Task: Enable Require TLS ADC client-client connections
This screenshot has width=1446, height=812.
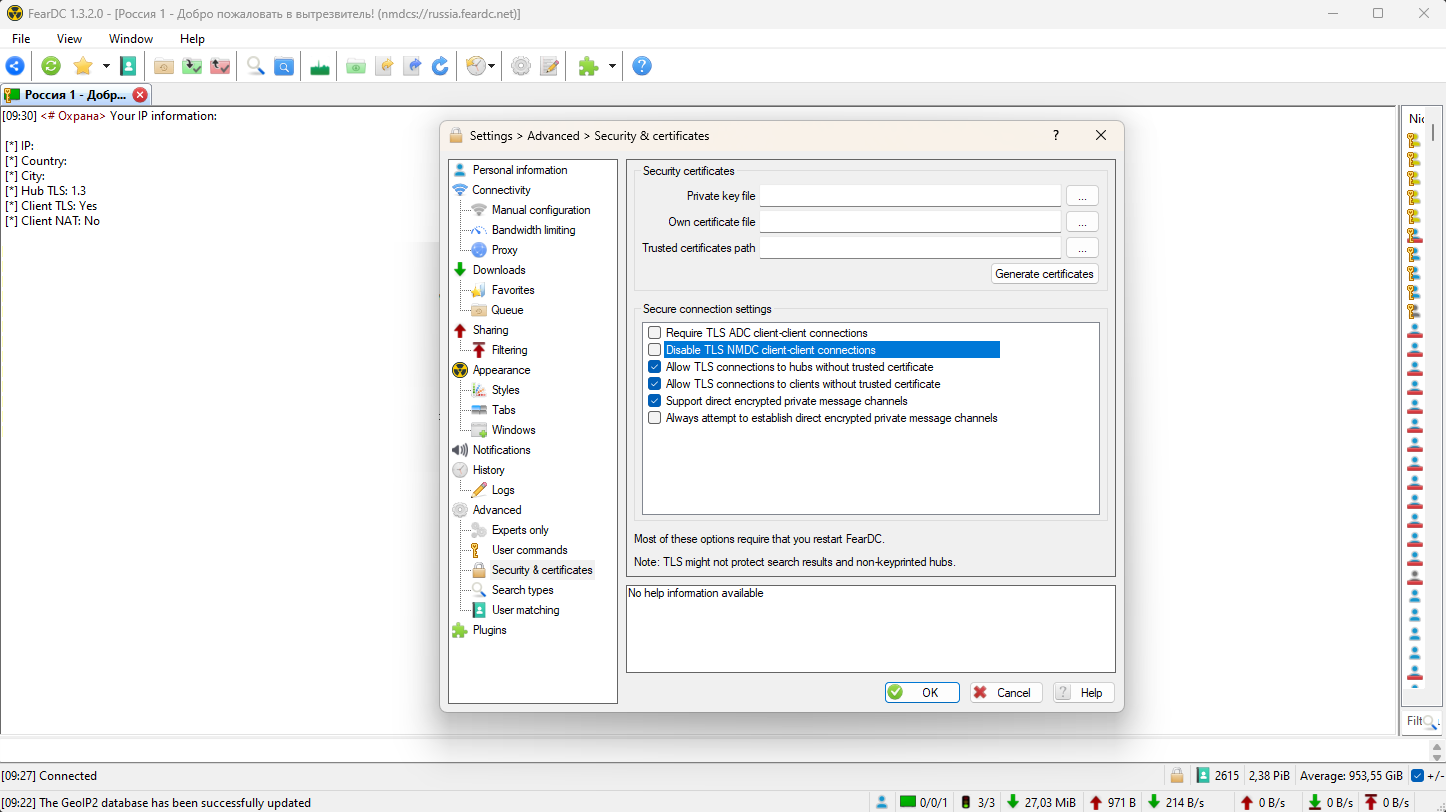Action: (x=654, y=333)
